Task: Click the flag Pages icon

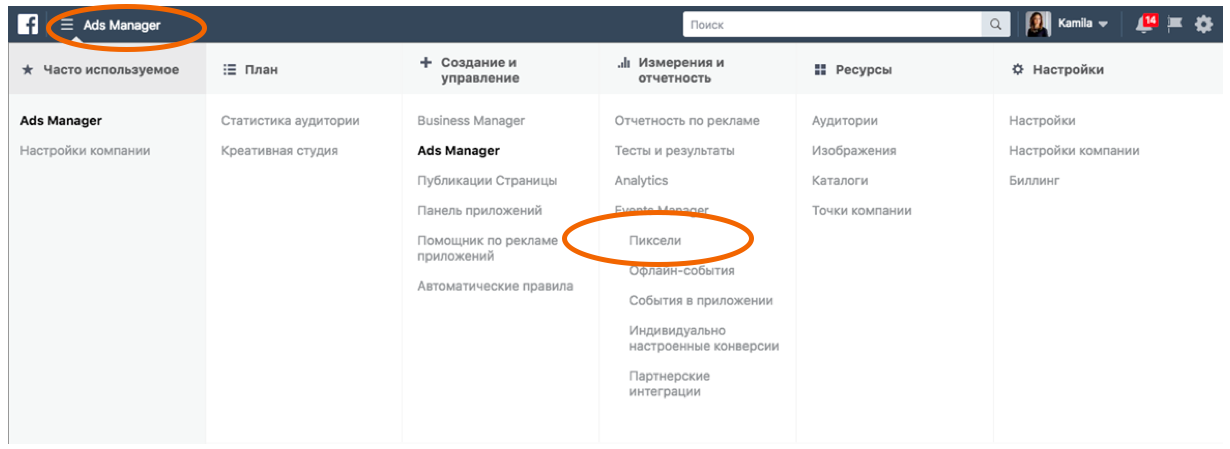Action: pos(1175,24)
